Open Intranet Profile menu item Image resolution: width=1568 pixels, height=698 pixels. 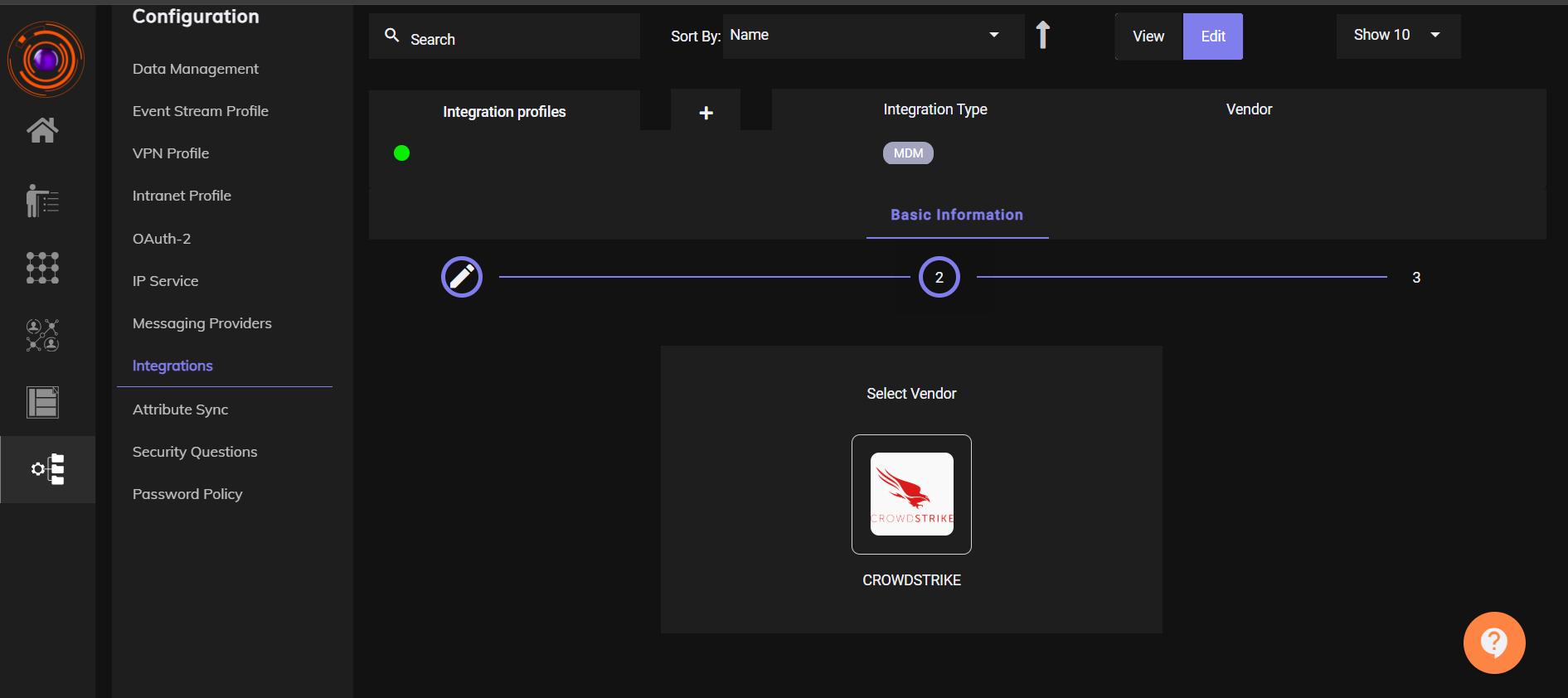point(182,196)
